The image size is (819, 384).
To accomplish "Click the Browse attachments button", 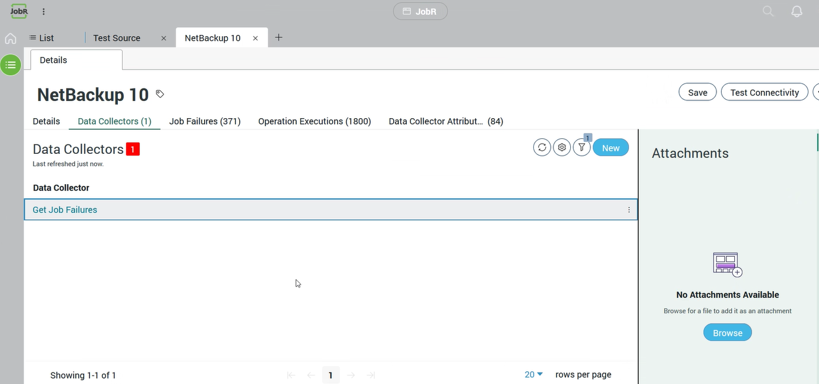I will [727, 332].
